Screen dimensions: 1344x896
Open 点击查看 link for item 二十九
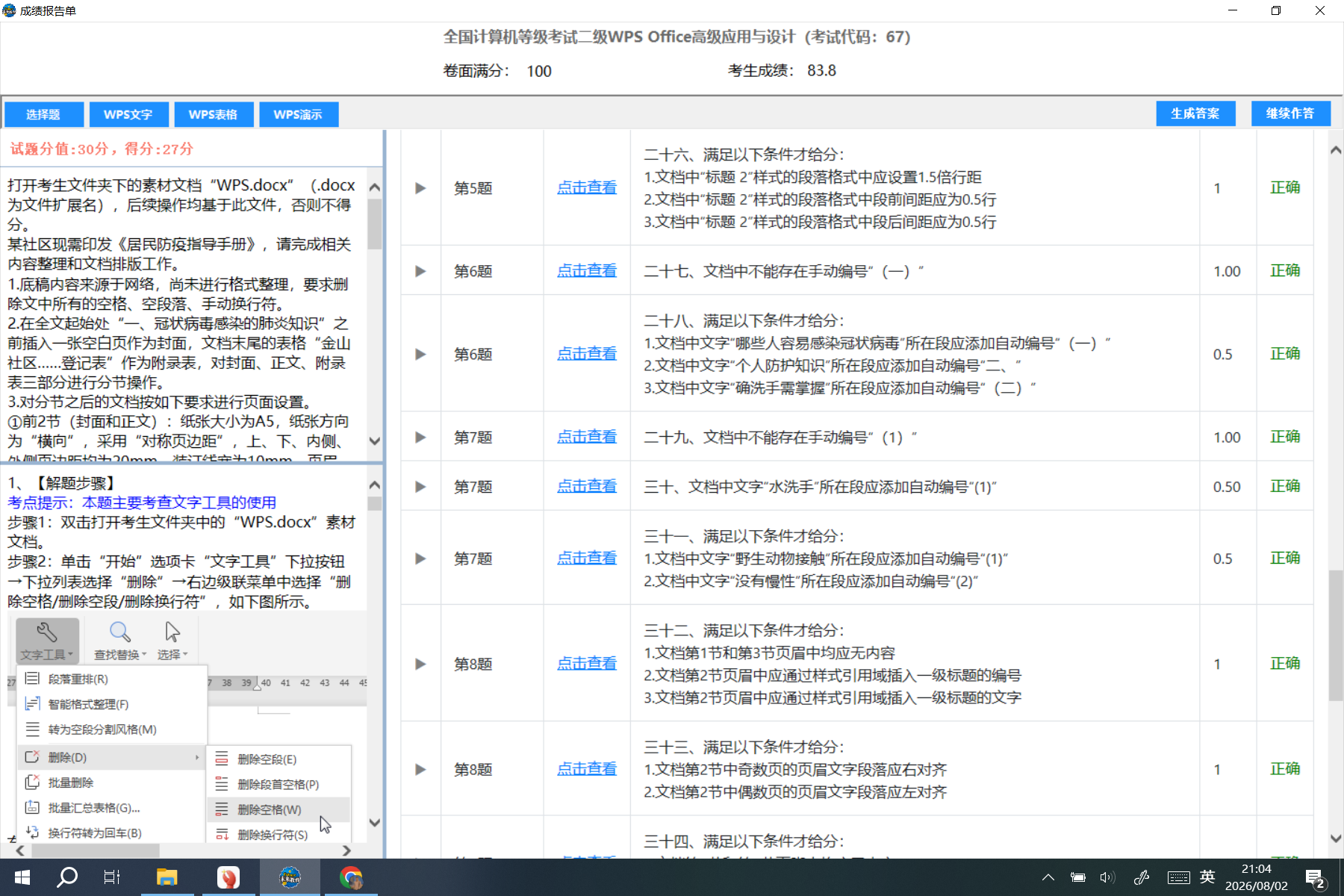click(587, 437)
